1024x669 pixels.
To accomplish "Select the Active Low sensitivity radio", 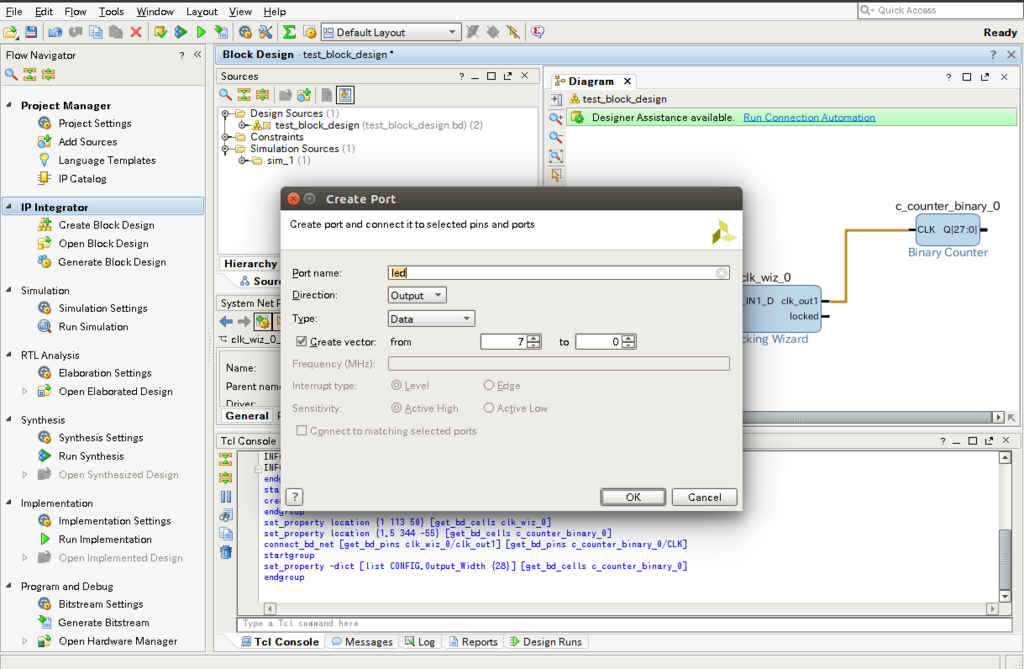I will point(488,408).
